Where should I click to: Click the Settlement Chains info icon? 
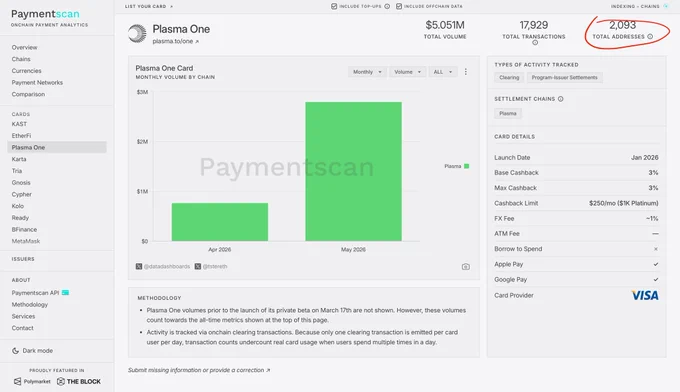pyautogui.click(x=561, y=99)
